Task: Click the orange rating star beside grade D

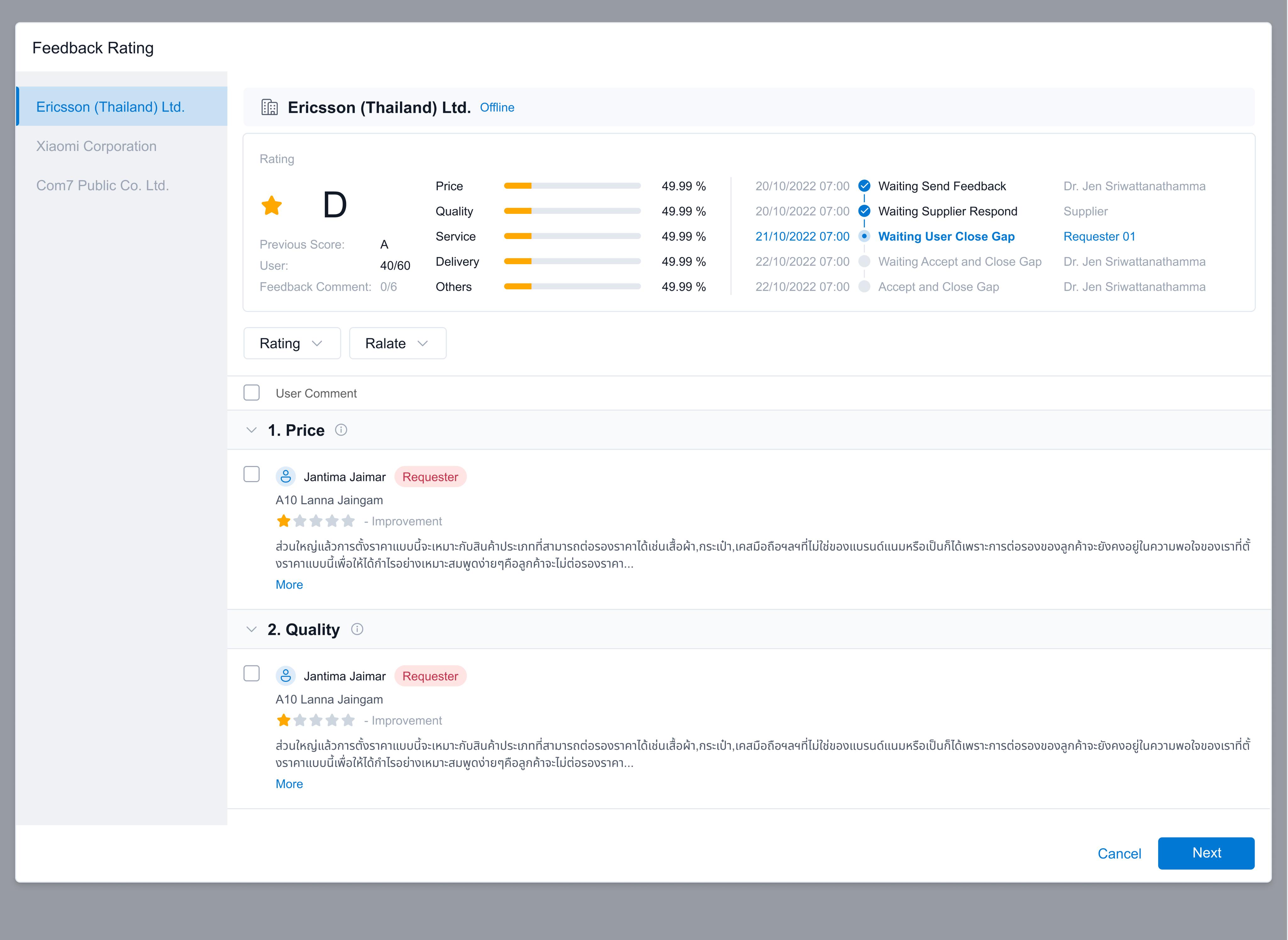Action: (x=271, y=205)
